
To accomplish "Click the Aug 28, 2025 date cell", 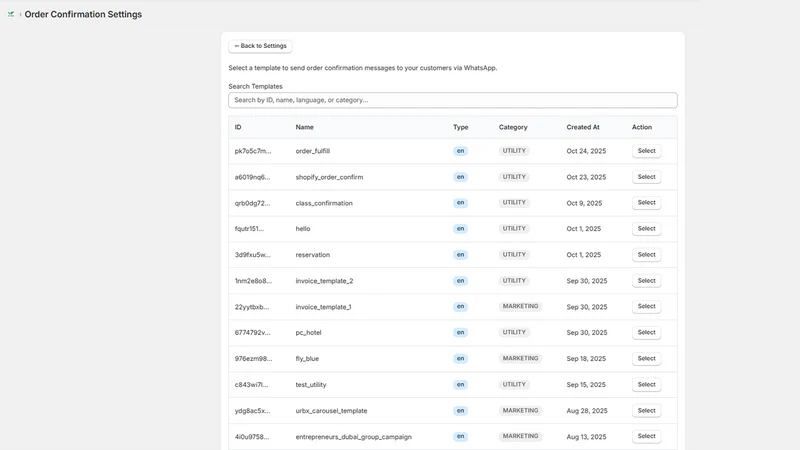I will coord(587,411).
